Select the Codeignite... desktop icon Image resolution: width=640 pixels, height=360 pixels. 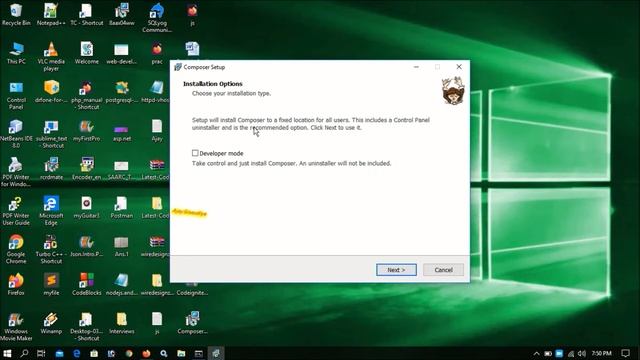tap(192, 288)
